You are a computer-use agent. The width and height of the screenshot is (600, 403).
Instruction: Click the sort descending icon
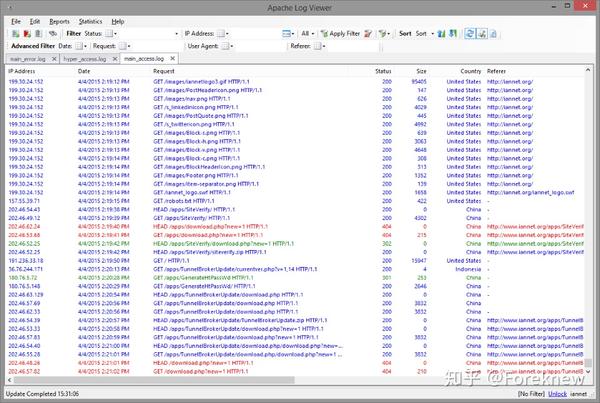click(x=453, y=34)
